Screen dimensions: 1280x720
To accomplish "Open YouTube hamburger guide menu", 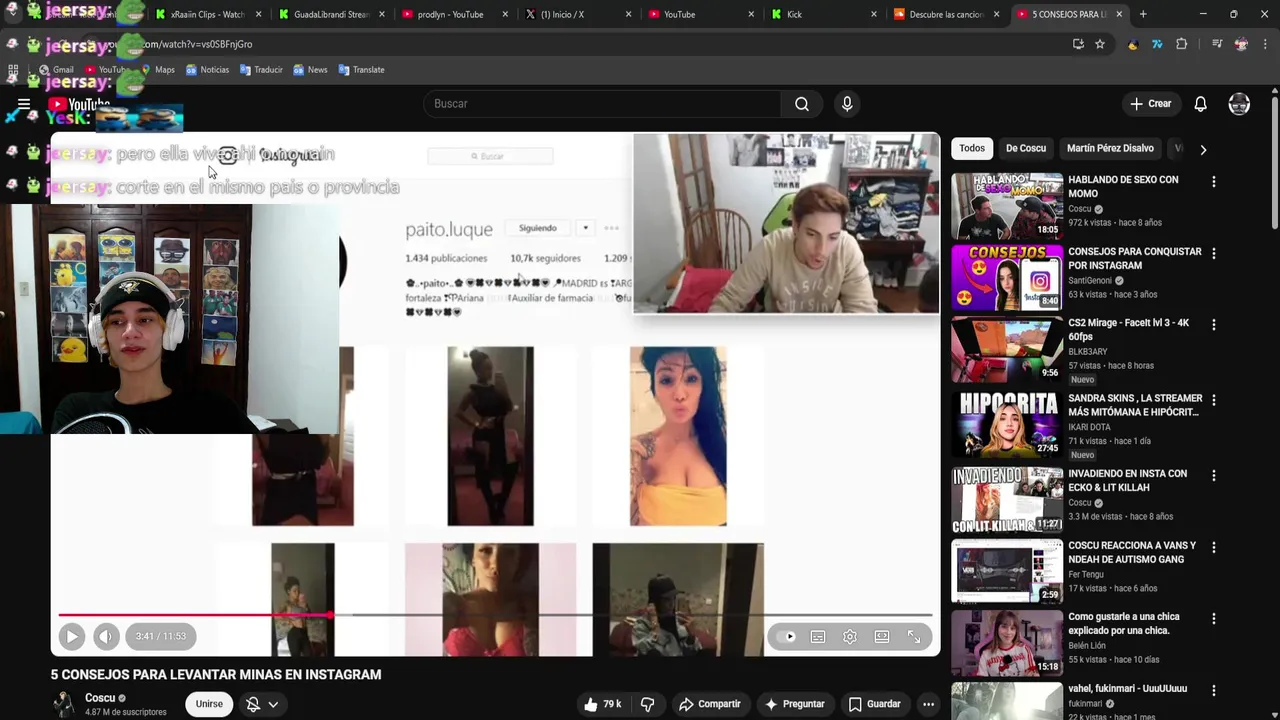I will tap(24, 104).
